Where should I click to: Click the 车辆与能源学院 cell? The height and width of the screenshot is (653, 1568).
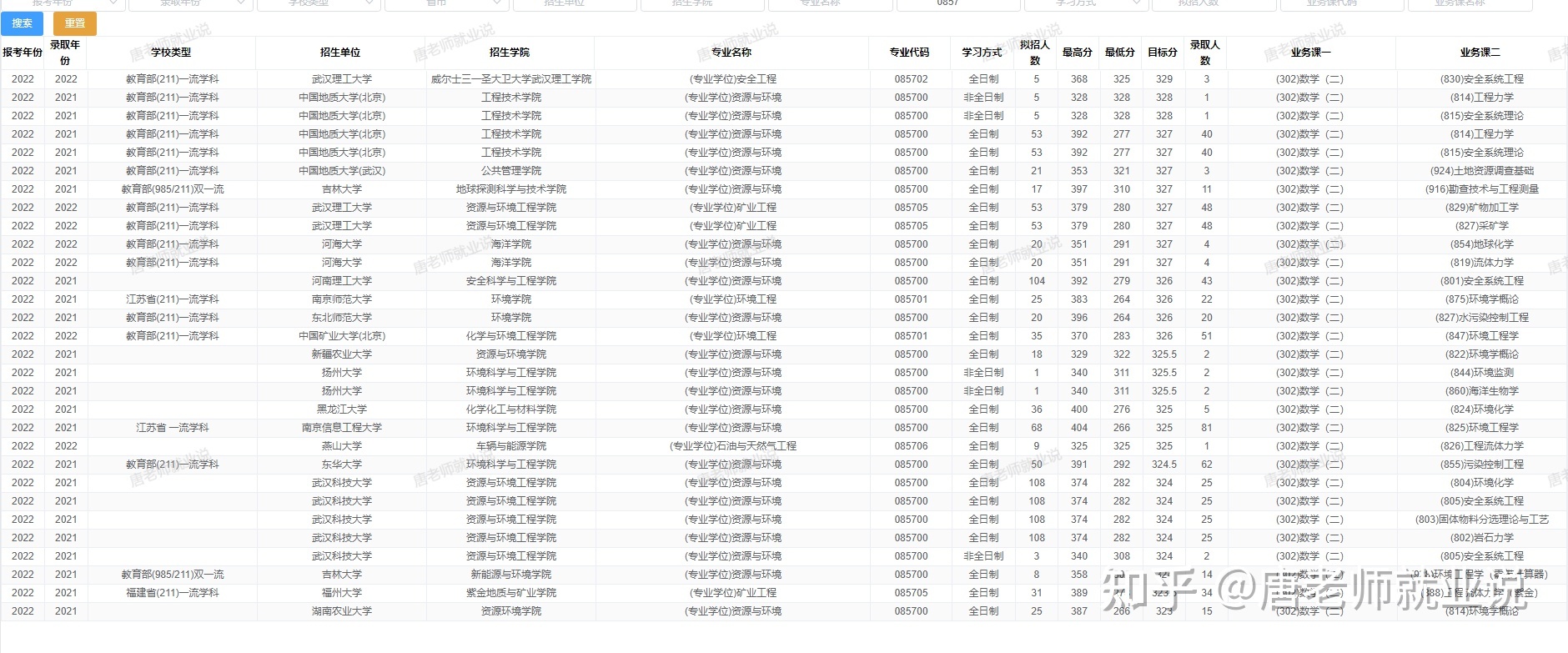pos(511,446)
